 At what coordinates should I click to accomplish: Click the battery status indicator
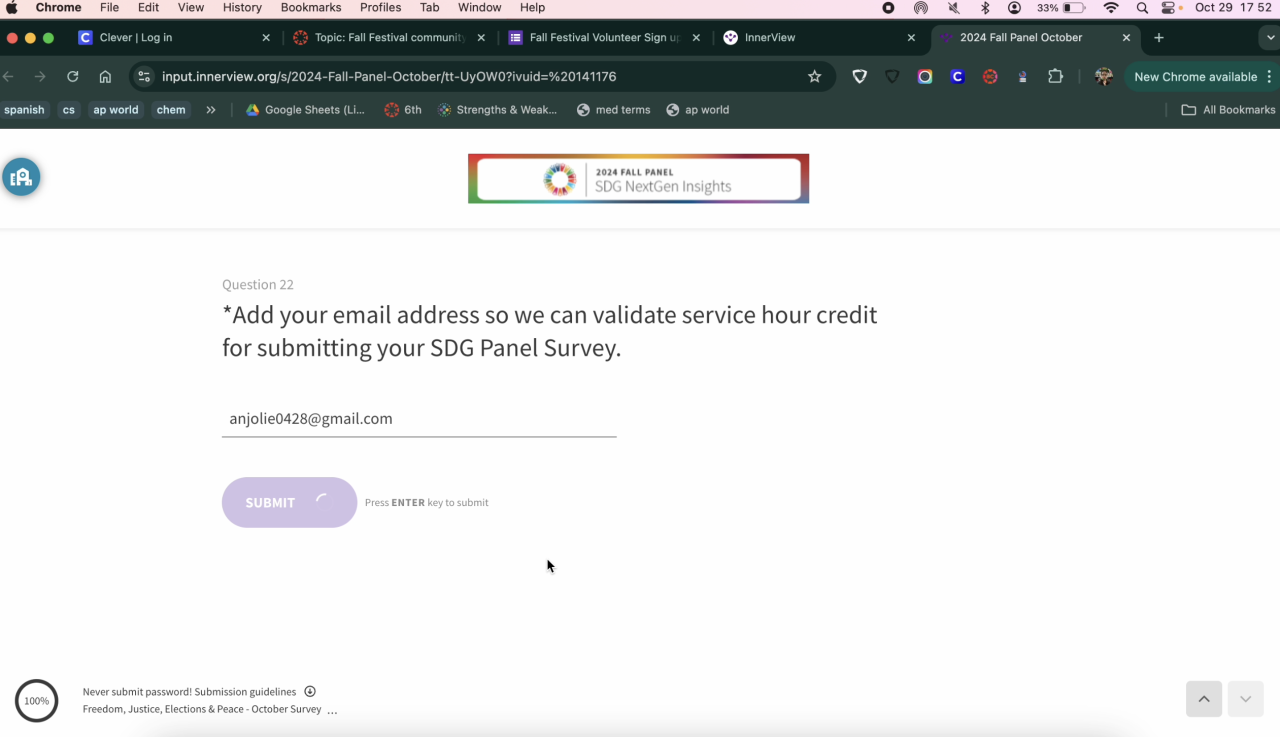1061,7
